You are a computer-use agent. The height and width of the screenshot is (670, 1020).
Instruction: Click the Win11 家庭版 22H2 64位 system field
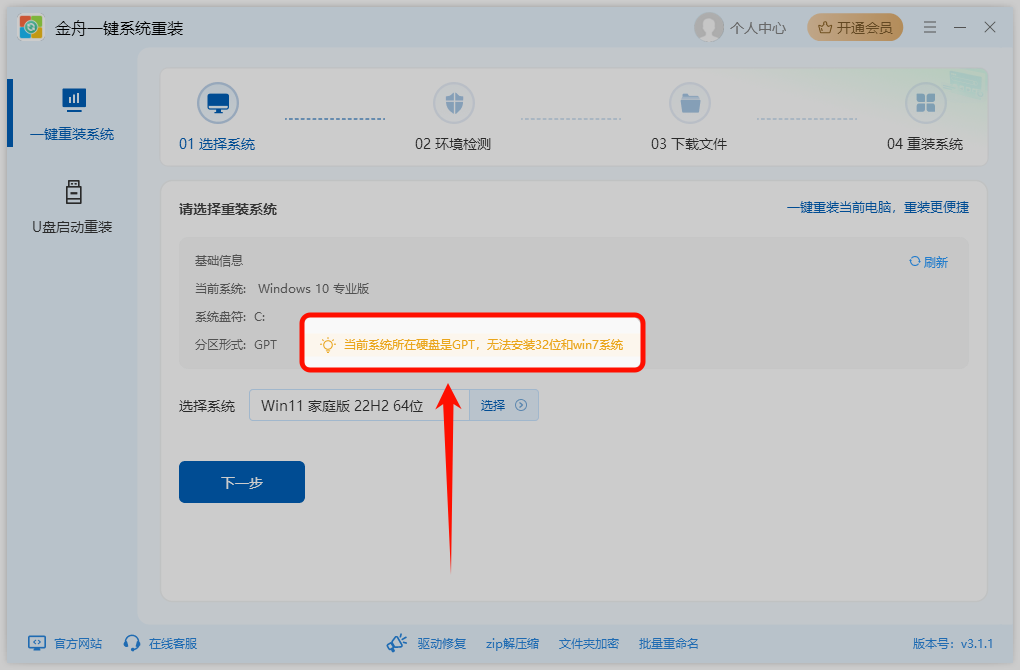click(x=359, y=405)
